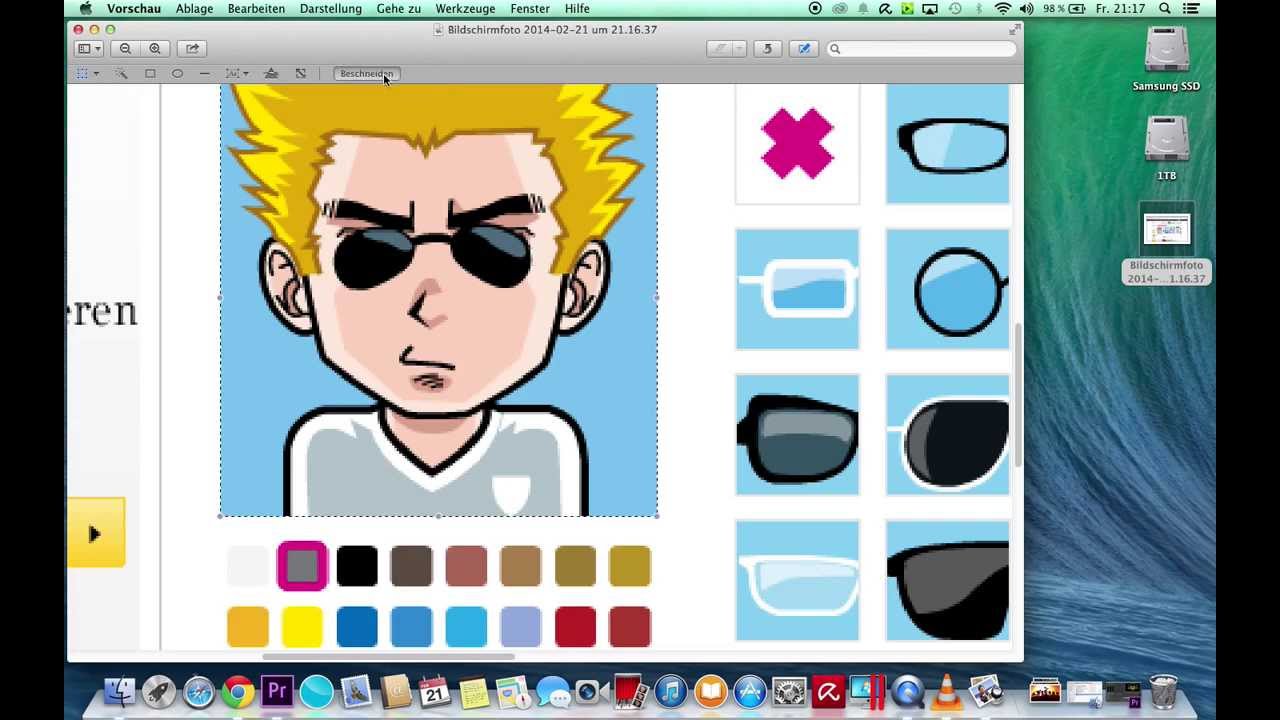The width and height of the screenshot is (1280, 720).
Task: Select the line tool
Action: click(x=204, y=73)
